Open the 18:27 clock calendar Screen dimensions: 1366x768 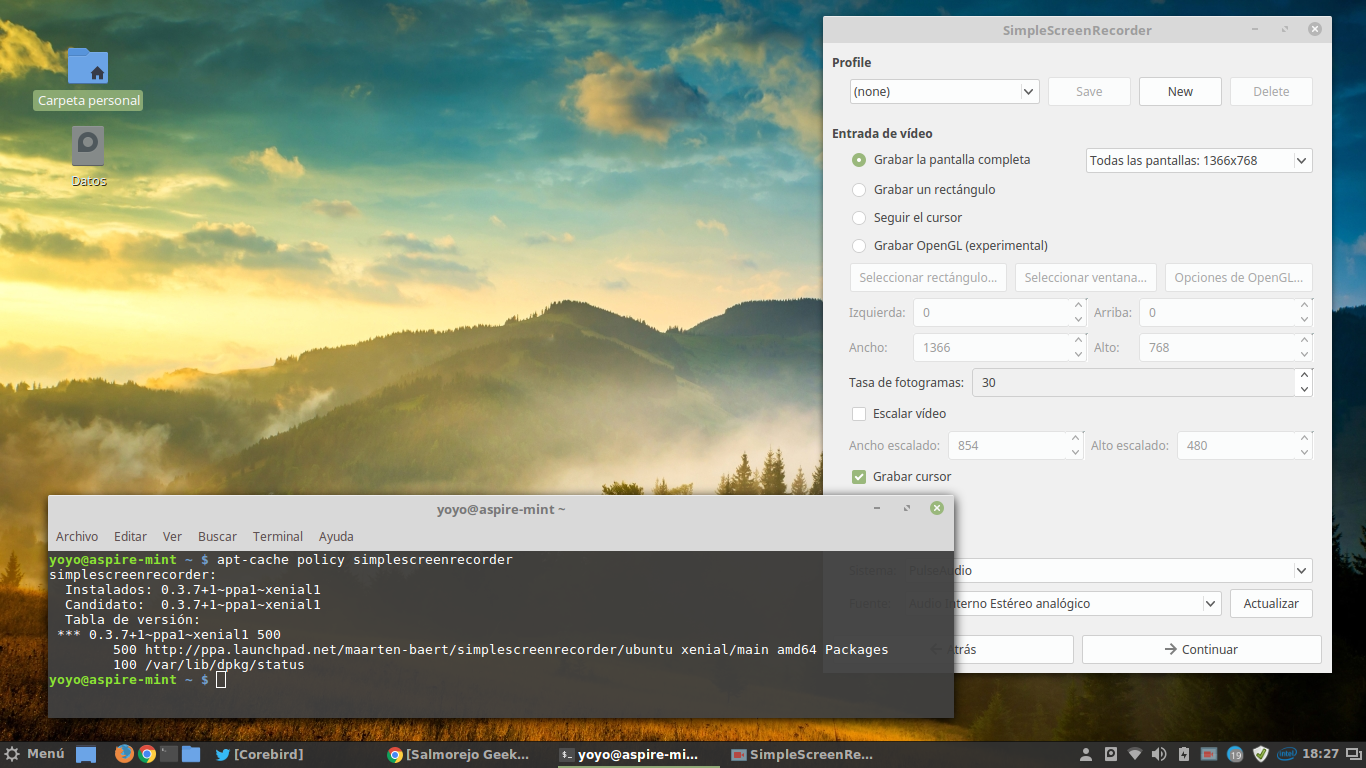[x=1321, y=754]
